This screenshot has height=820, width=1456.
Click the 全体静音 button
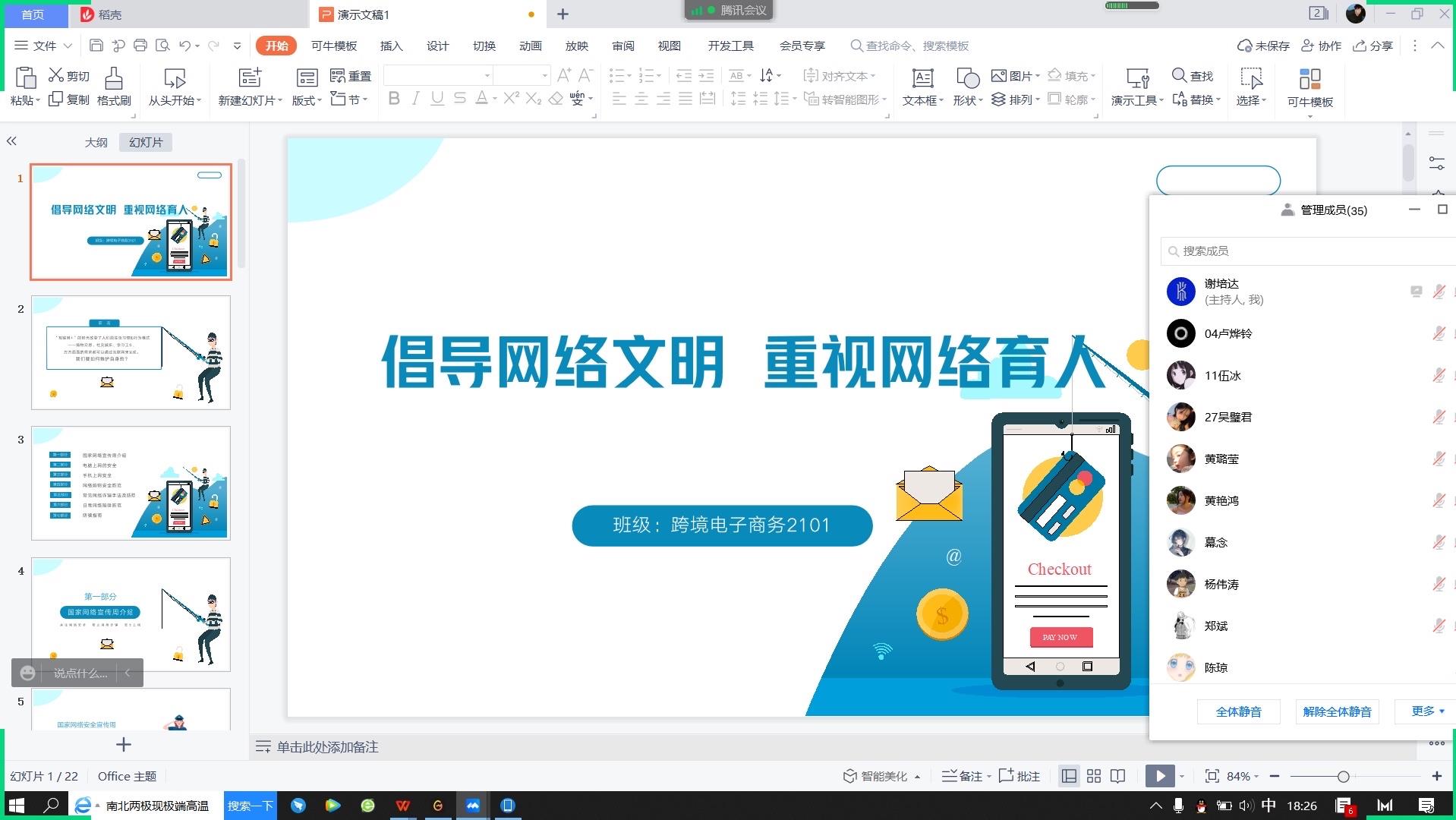click(x=1238, y=711)
